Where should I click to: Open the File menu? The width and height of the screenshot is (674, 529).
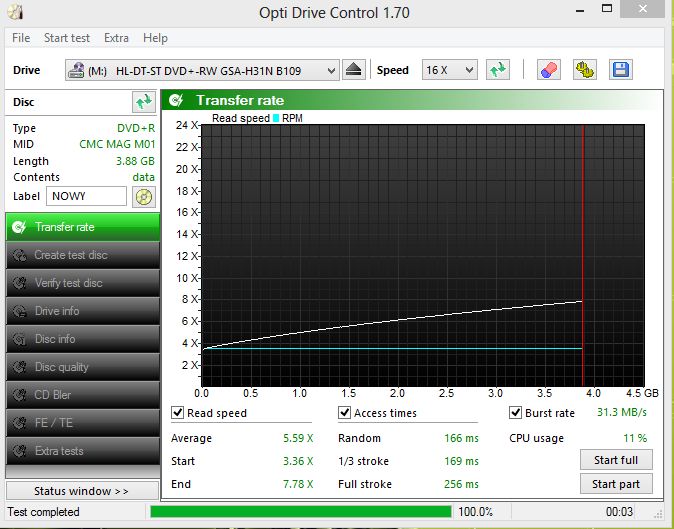(x=21, y=38)
